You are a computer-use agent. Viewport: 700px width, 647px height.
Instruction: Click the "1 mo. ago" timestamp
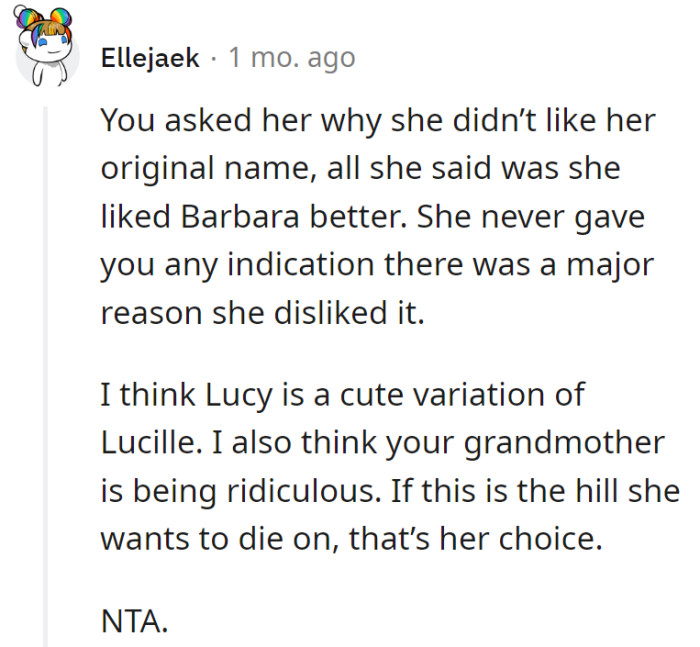tap(291, 59)
